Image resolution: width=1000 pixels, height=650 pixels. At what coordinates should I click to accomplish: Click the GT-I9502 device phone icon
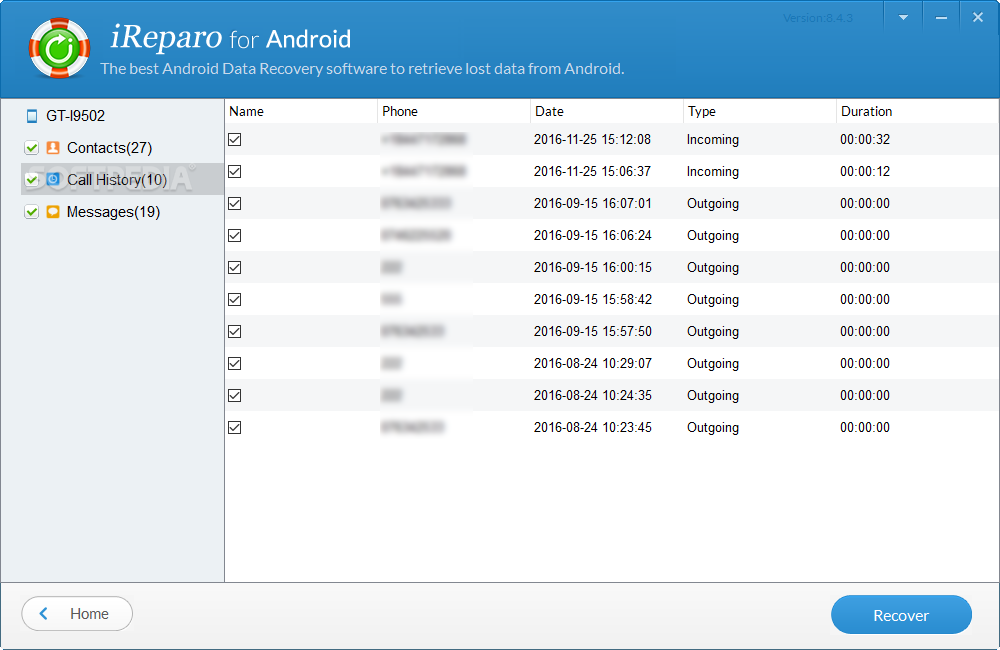pyautogui.click(x=32, y=116)
